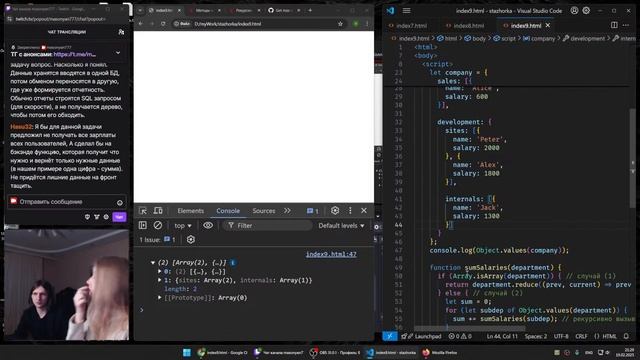The width and height of the screenshot is (640, 360).
Task: Expand the [[Prototype]]: Array(0) entry
Action: pos(160,298)
